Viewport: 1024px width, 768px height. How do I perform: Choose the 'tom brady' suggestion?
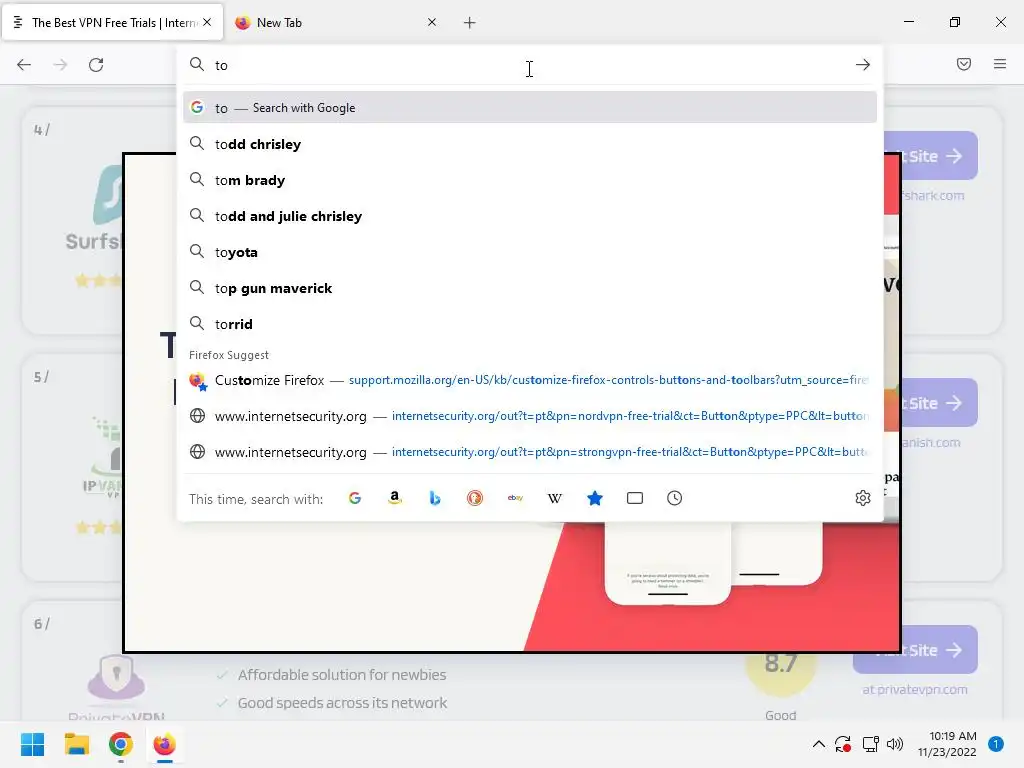coord(530,180)
